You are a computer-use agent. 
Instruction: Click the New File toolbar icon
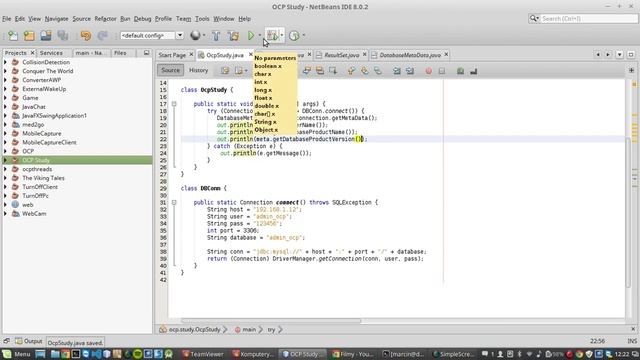(13, 36)
